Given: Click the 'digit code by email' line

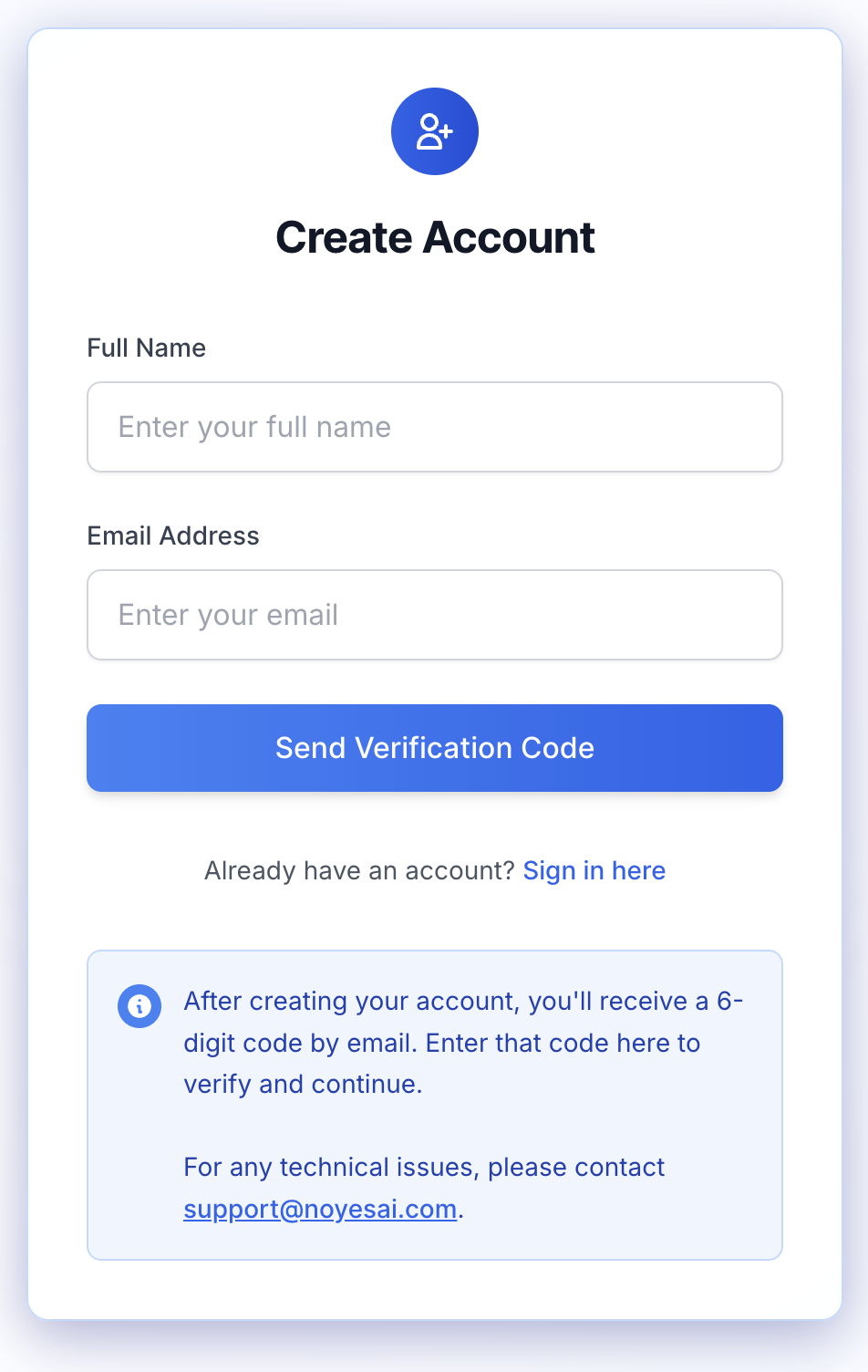Looking at the screenshot, I should (441, 1043).
